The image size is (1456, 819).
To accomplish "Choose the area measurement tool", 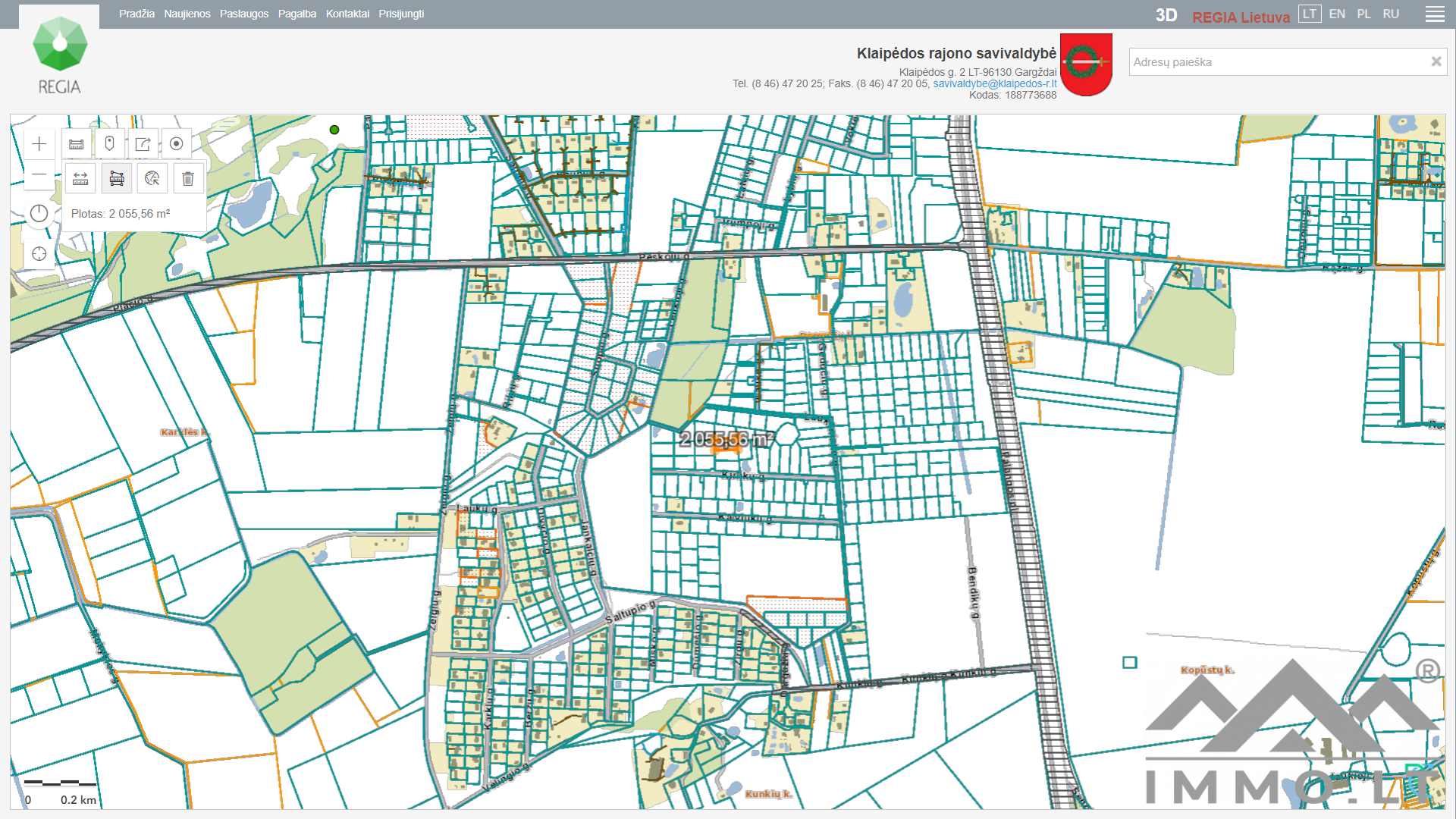I will (x=117, y=179).
